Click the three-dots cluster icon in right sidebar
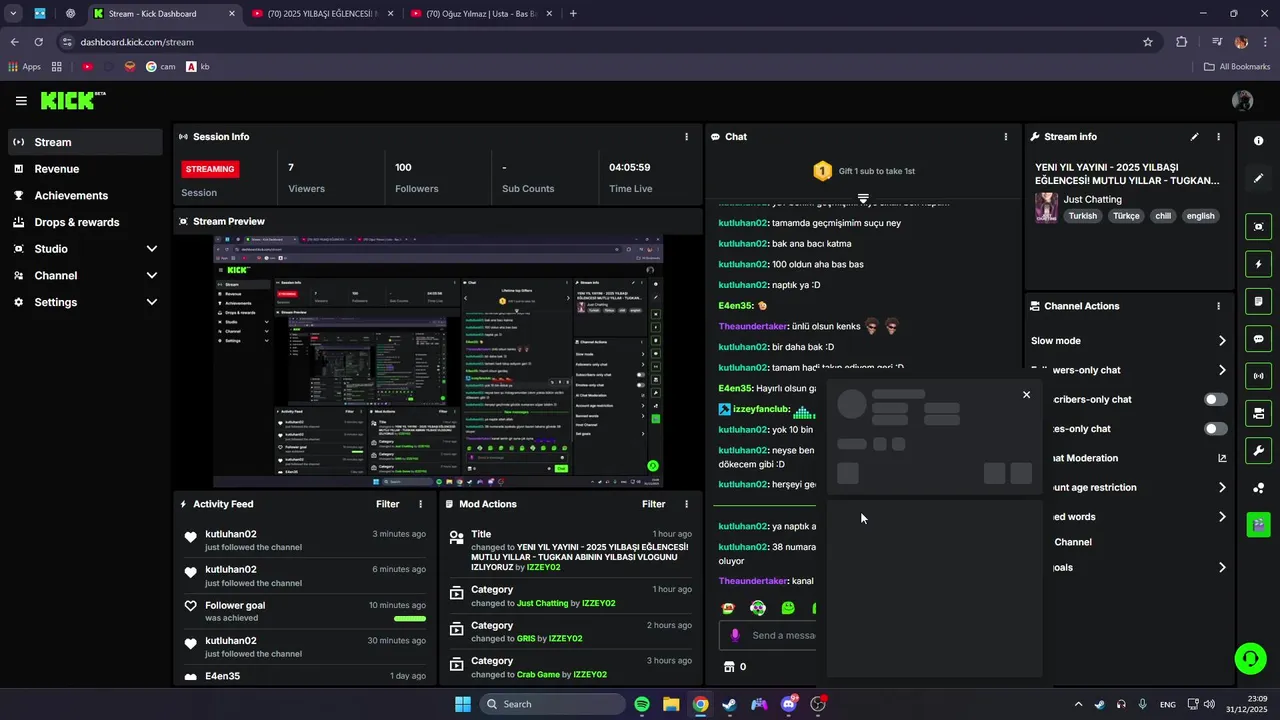This screenshot has height=720, width=1280. pyautogui.click(x=1259, y=488)
